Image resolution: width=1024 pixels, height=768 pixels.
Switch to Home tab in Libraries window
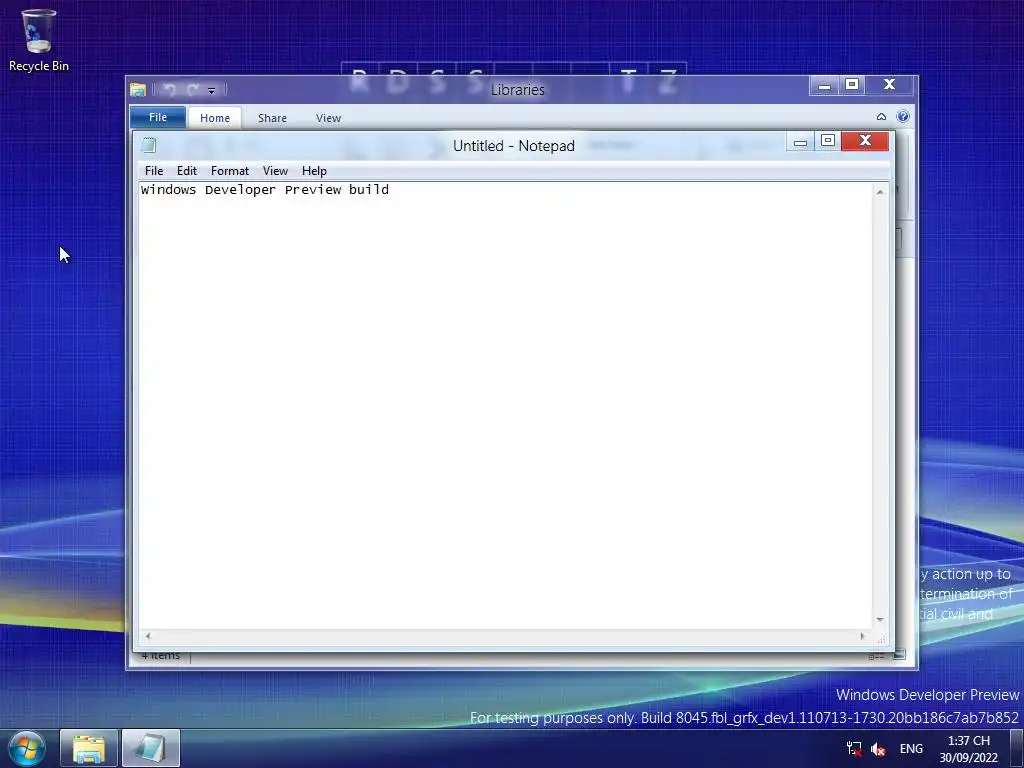215,118
